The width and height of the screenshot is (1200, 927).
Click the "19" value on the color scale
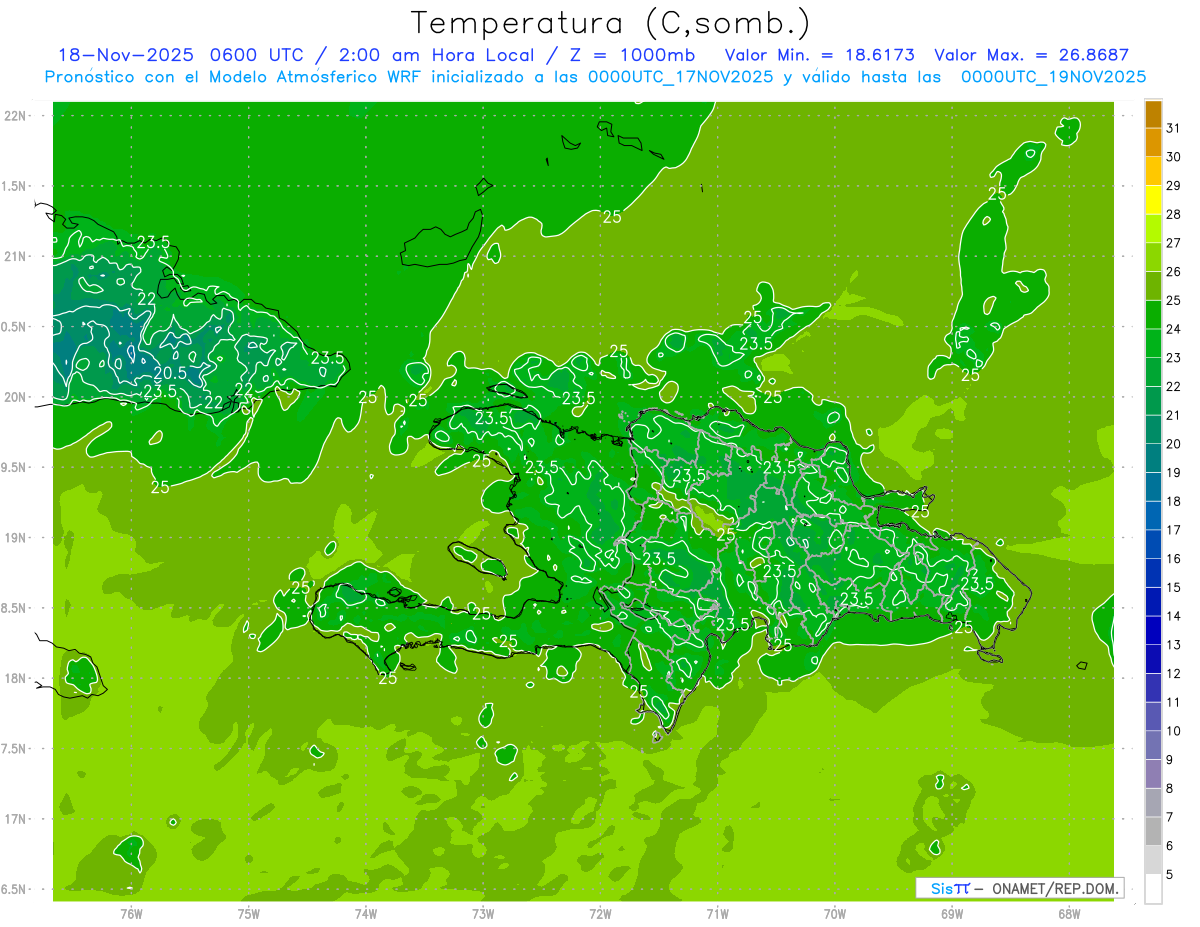click(x=1174, y=473)
